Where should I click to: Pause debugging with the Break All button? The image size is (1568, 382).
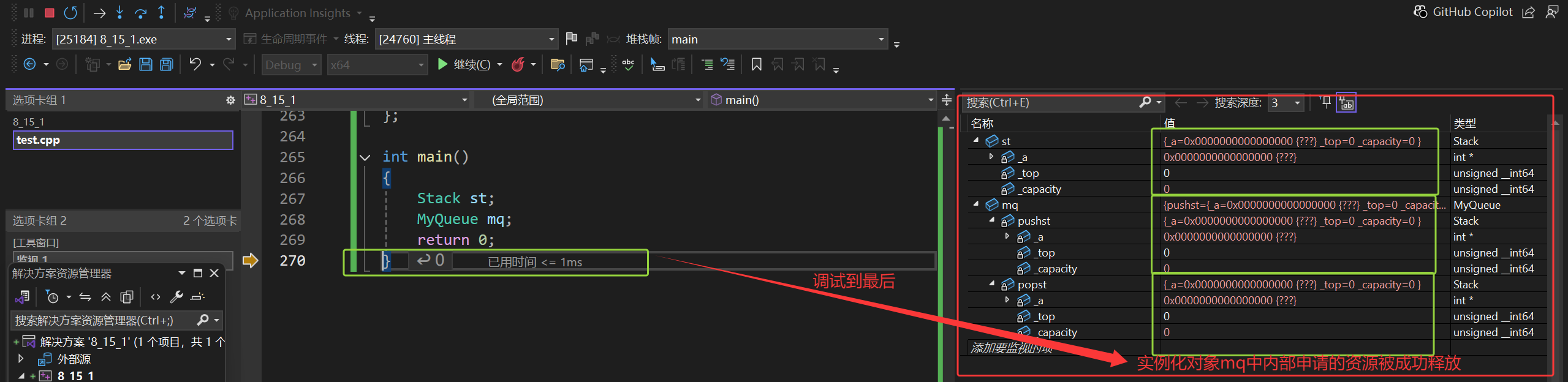coord(29,12)
